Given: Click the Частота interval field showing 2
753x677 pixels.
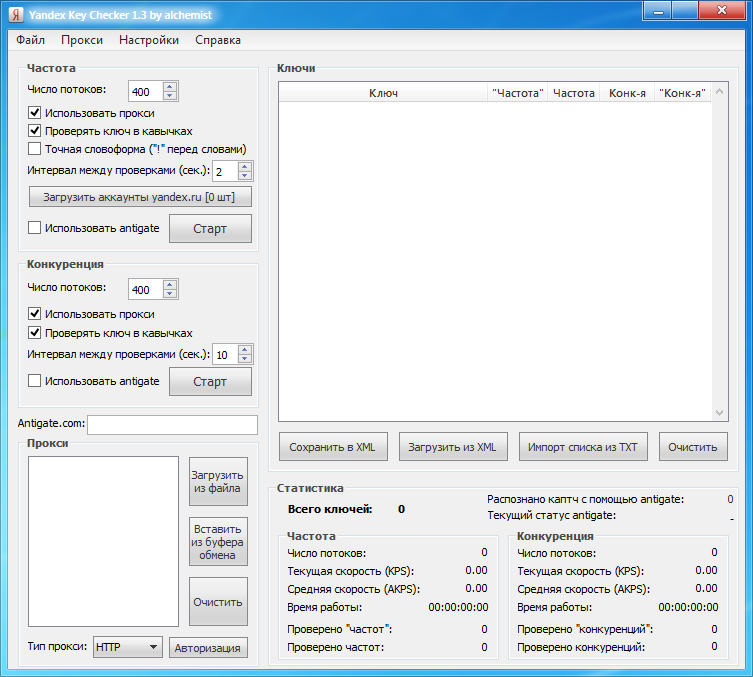Looking at the screenshot, I should (225, 171).
